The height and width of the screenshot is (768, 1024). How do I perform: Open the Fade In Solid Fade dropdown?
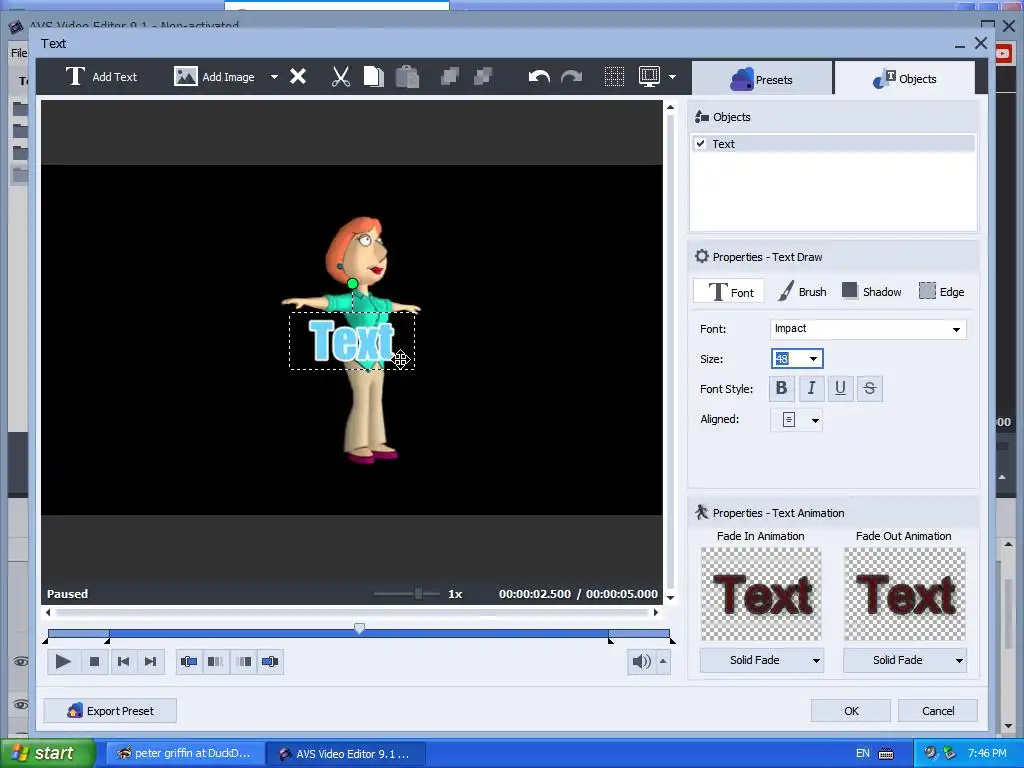pyautogui.click(x=761, y=660)
